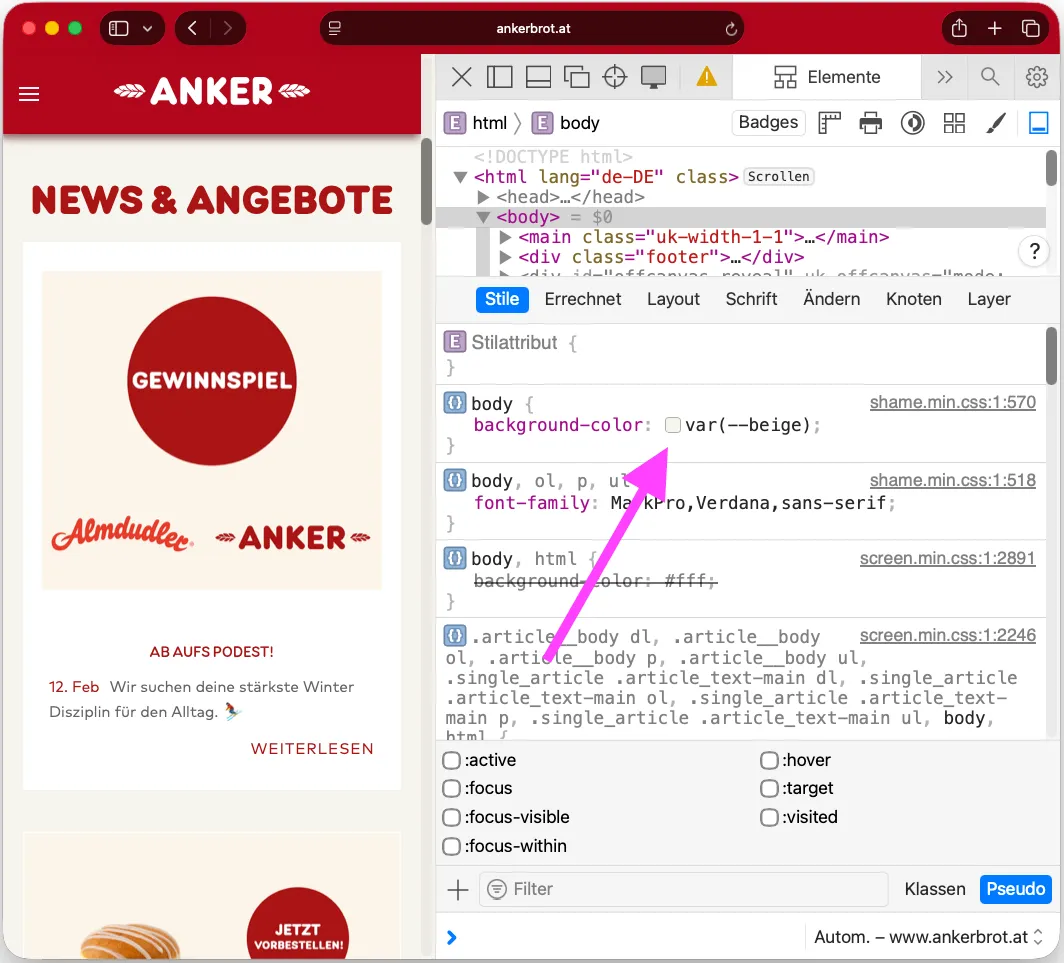Collapse the html element in the DOM tree
This screenshot has height=963, width=1064.
459,176
